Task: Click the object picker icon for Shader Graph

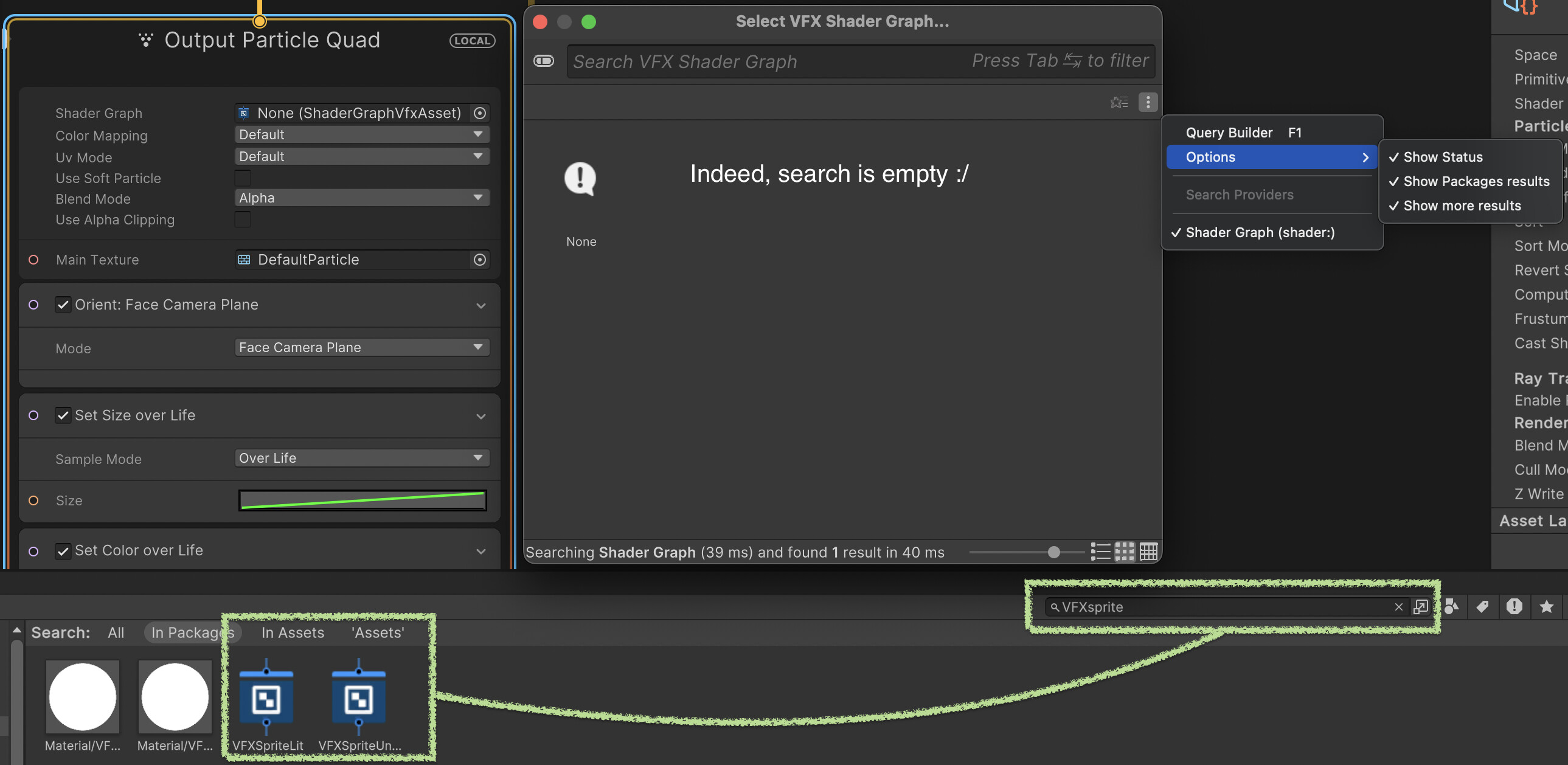Action: click(480, 113)
